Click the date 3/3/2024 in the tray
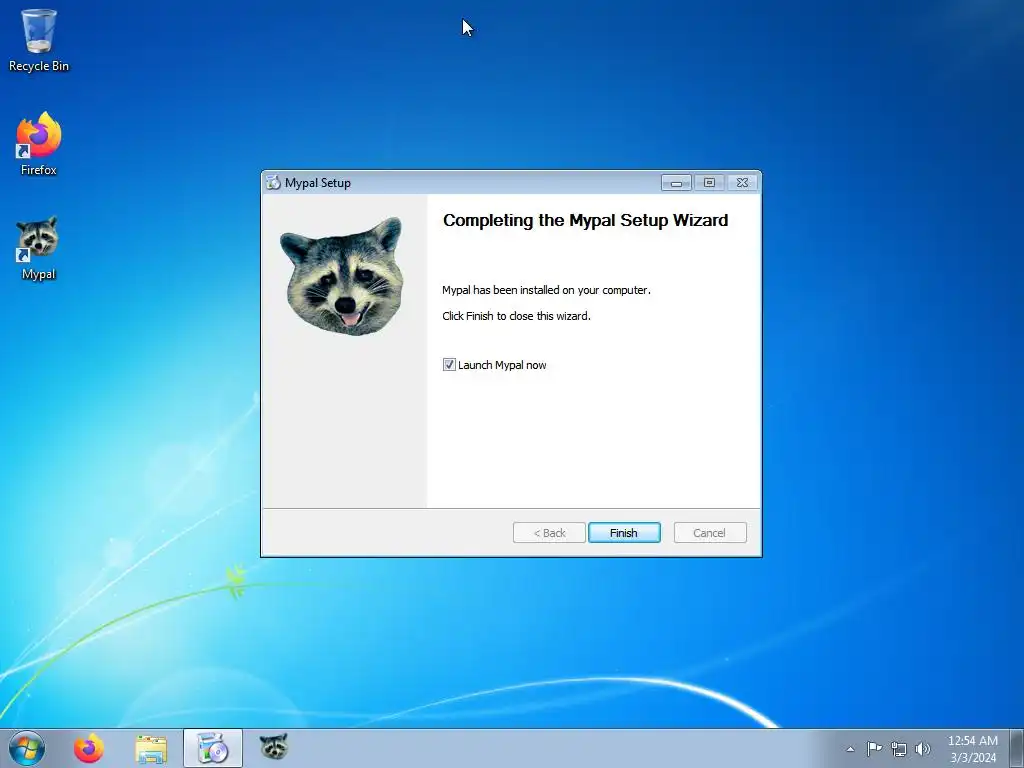 (x=973, y=758)
